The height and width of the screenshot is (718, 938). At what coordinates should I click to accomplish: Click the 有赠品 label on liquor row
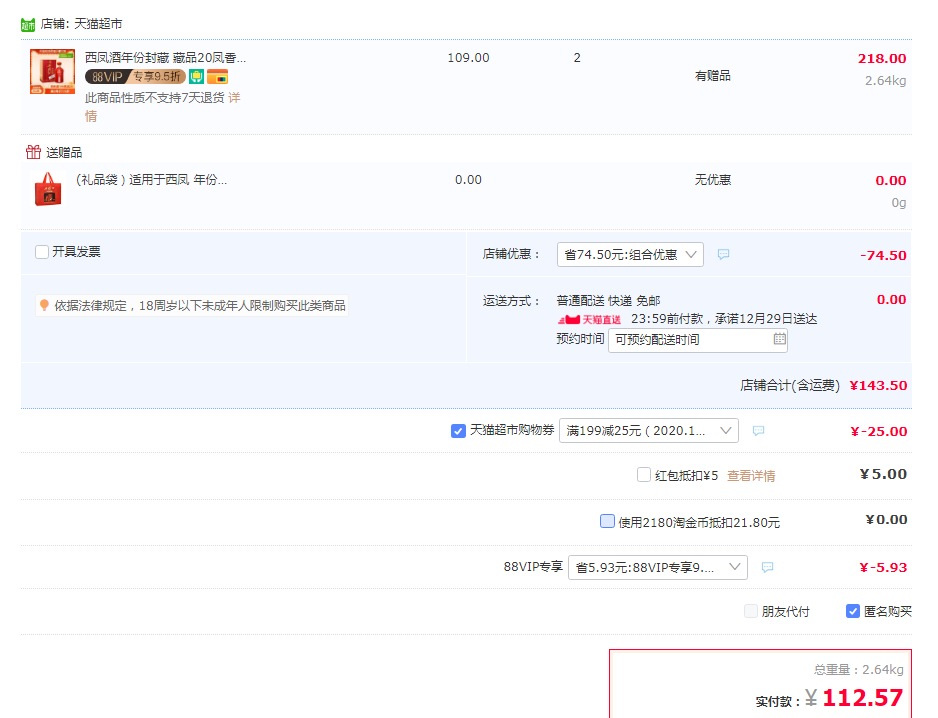(x=712, y=76)
